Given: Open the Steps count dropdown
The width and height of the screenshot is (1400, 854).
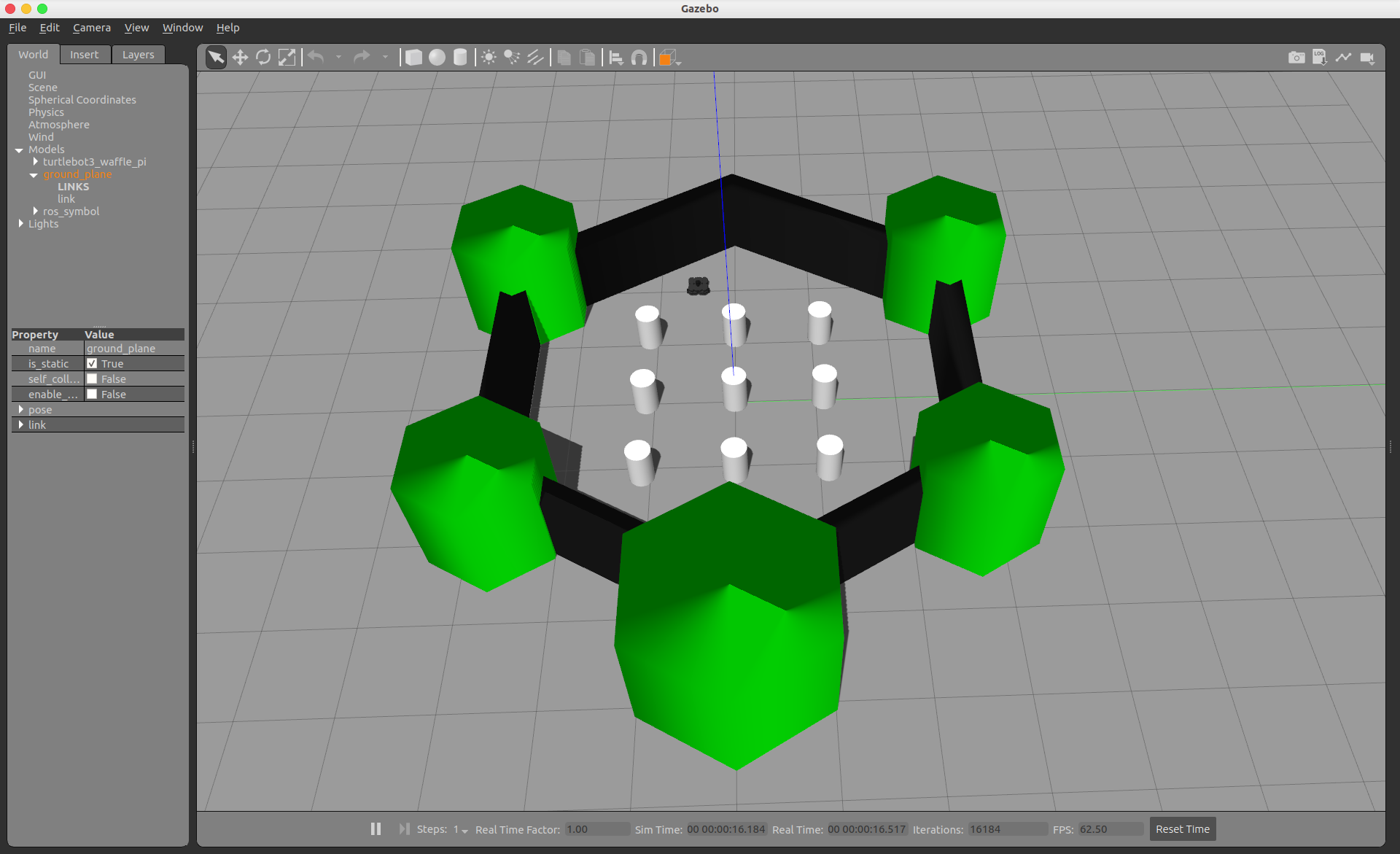Looking at the screenshot, I should tap(461, 830).
